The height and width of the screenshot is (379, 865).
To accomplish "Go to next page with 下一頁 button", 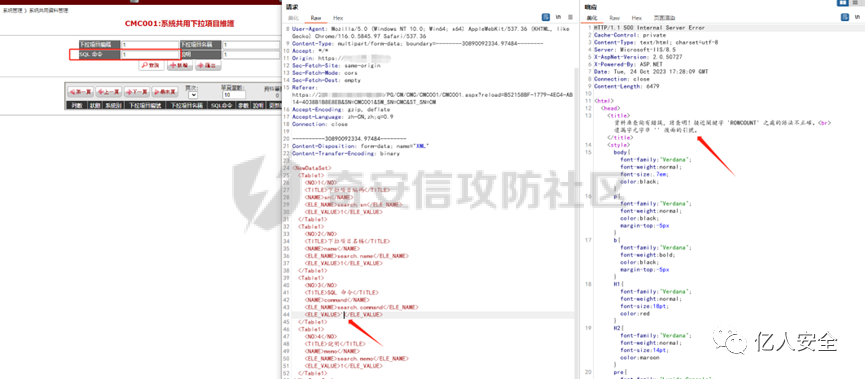I will coord(137,92).
